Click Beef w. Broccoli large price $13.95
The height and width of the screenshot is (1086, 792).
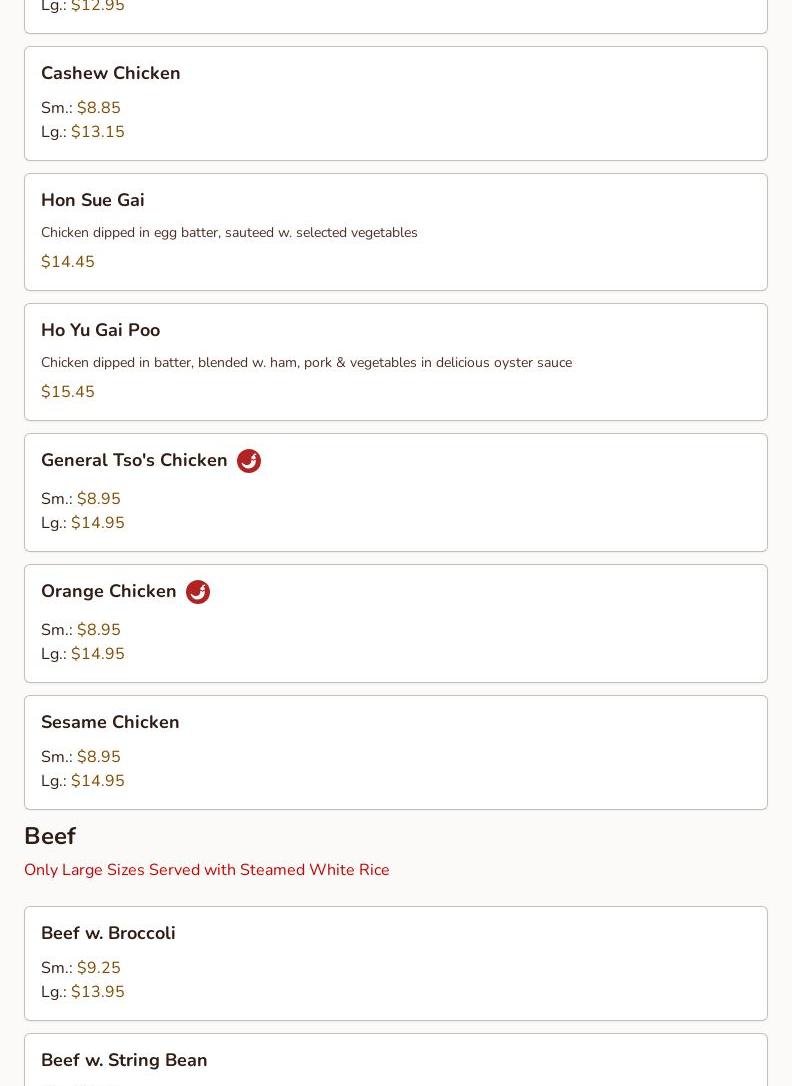tap(98, 992)
